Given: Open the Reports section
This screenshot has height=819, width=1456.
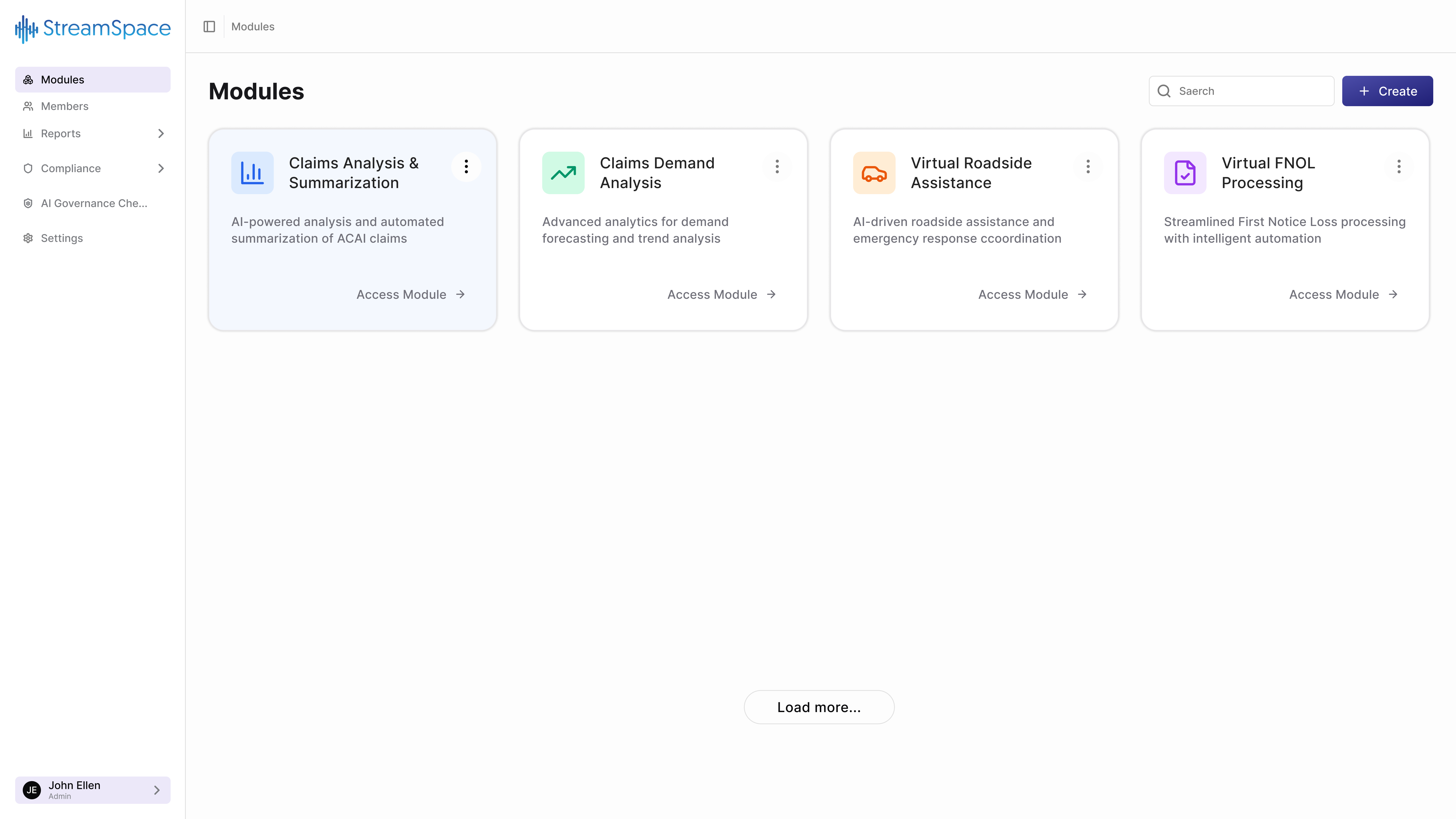Looking at the screenshot, I should (x=93, y=133).
